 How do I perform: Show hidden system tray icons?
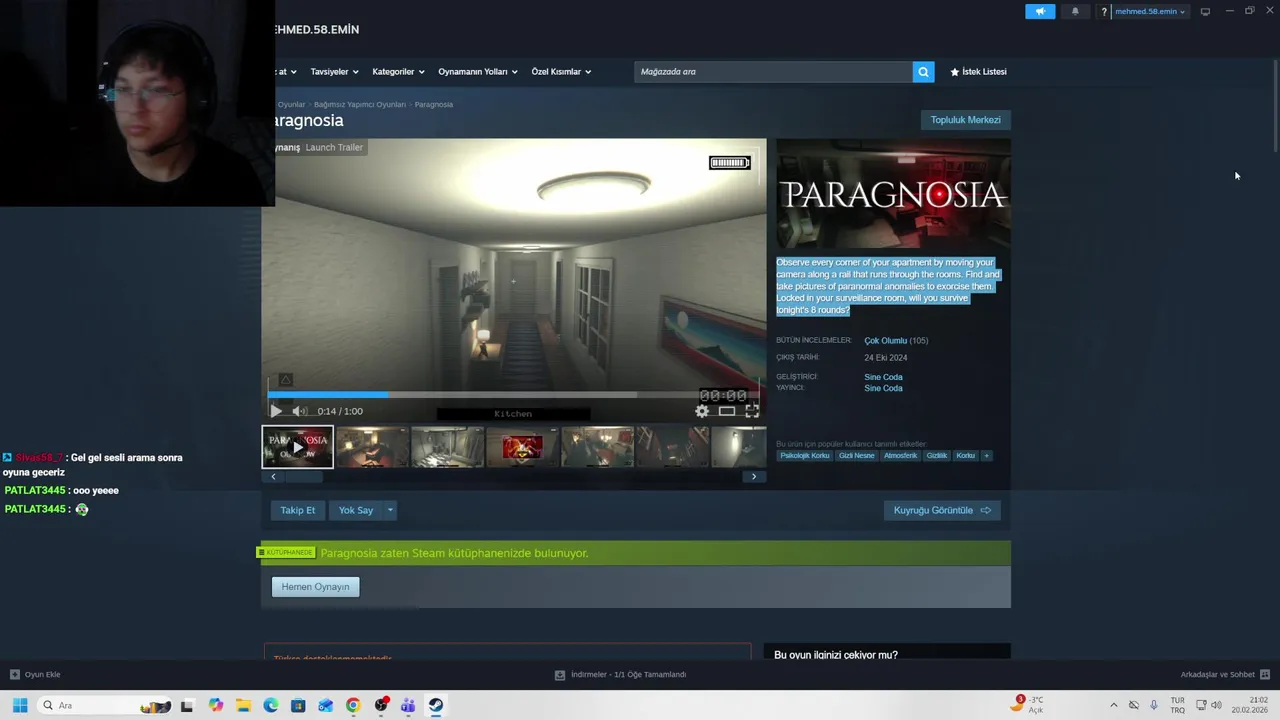tap(1114, 705)
